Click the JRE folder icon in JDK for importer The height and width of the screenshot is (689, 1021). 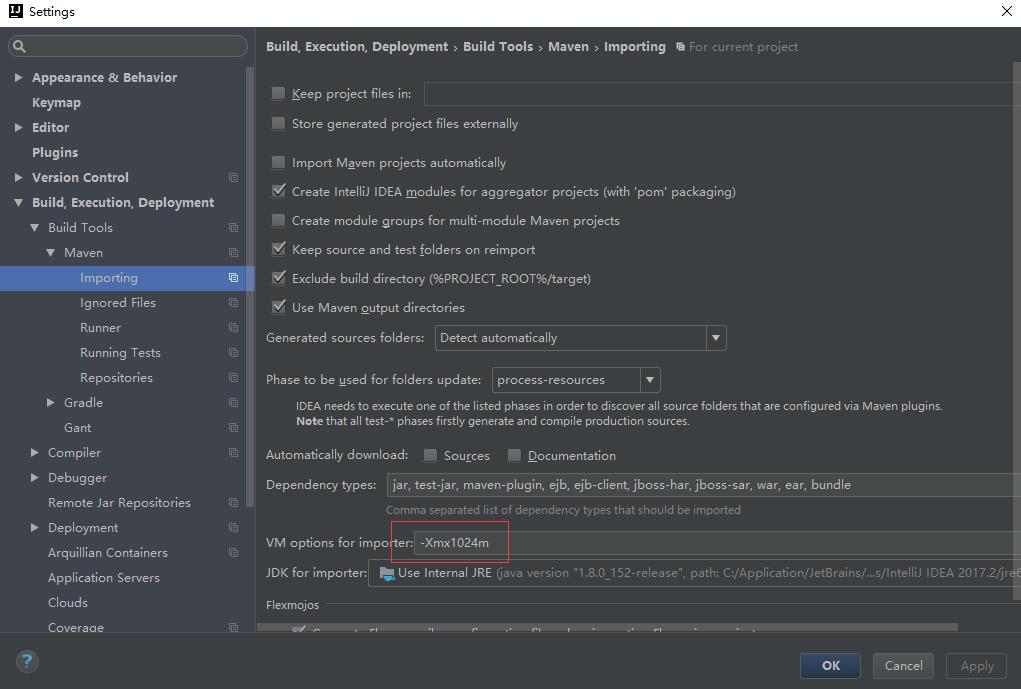(x=386, y=573)
